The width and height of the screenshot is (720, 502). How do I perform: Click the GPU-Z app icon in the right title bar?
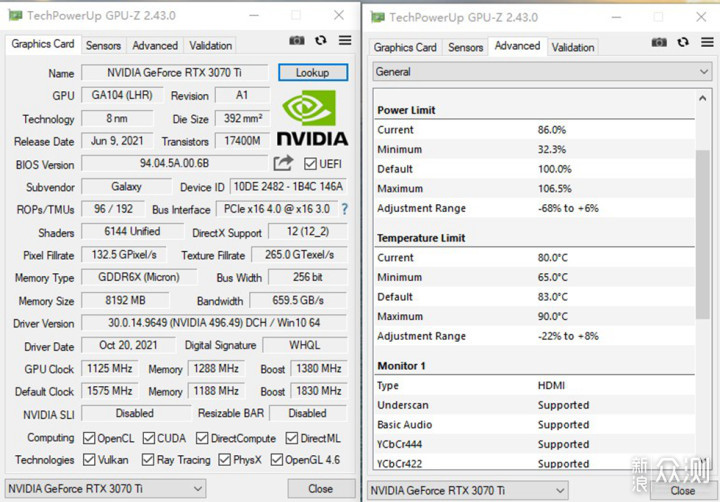click(377, 17)
